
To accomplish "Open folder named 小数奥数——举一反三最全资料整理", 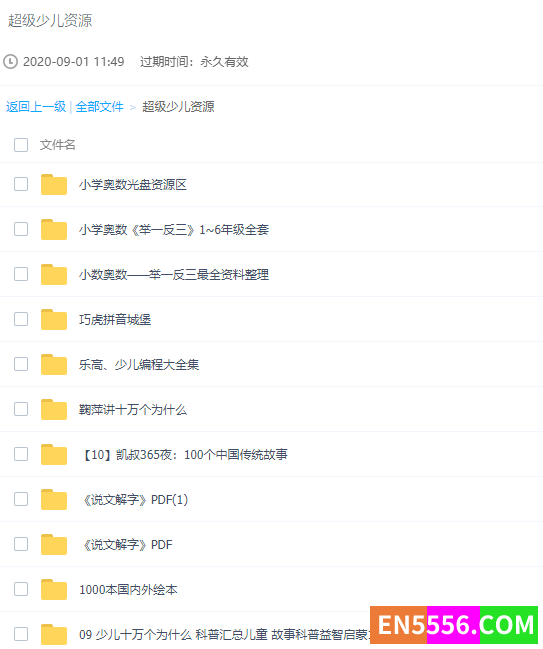I will pyautogui.click(x=174, y=274).
